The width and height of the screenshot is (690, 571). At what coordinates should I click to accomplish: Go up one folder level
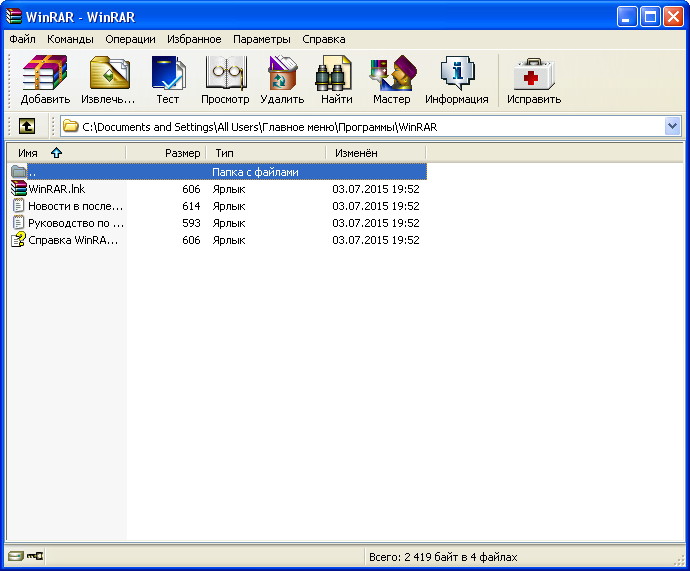pos(27,126)
